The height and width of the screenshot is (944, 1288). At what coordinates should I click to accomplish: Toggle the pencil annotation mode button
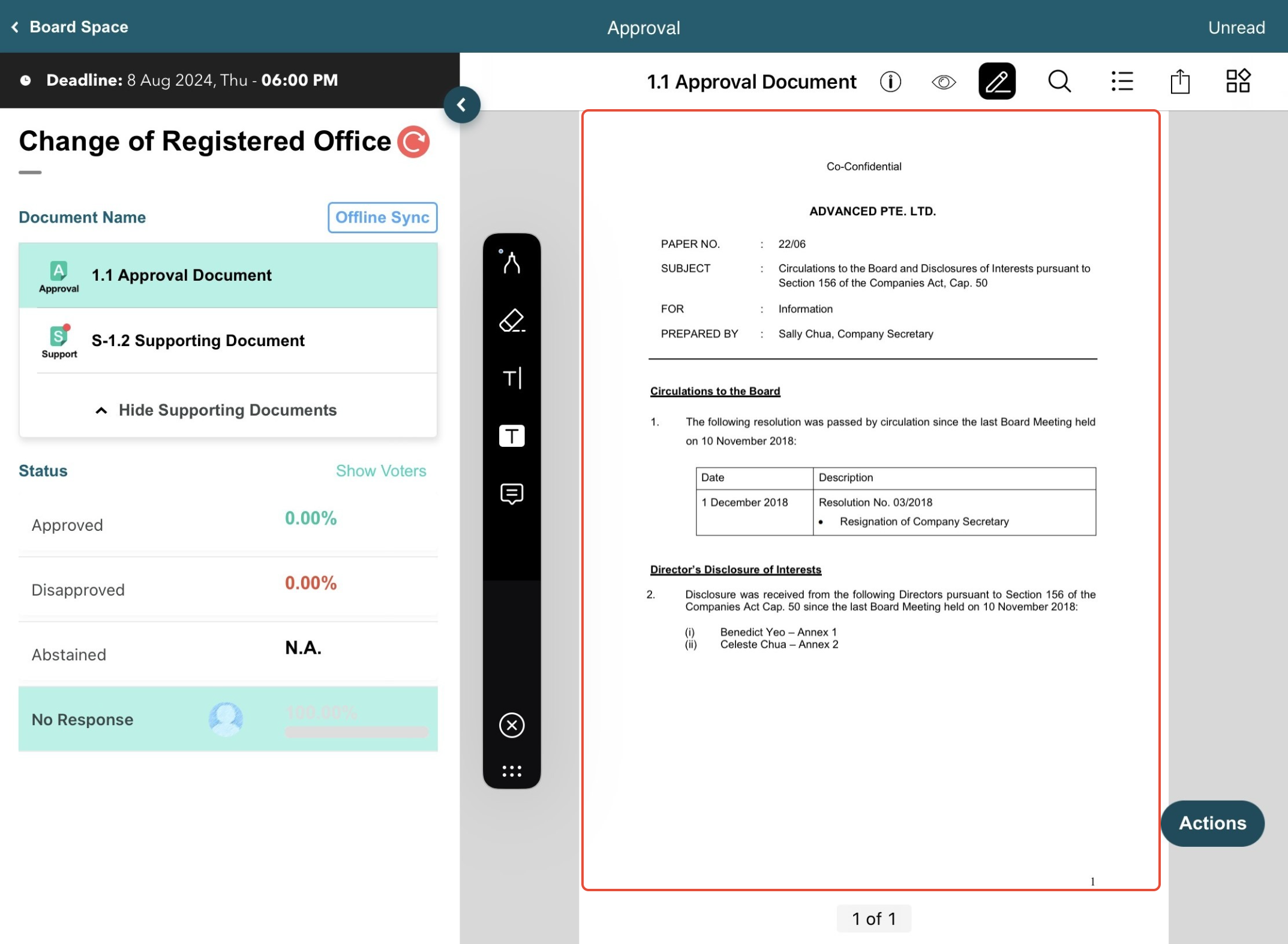[x=996, y=82]
